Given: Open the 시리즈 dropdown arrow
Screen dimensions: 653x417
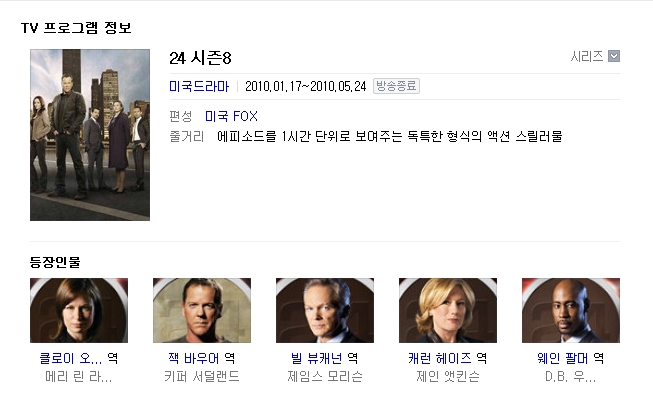Looking at the screenshot, I should tap(614, 56).
